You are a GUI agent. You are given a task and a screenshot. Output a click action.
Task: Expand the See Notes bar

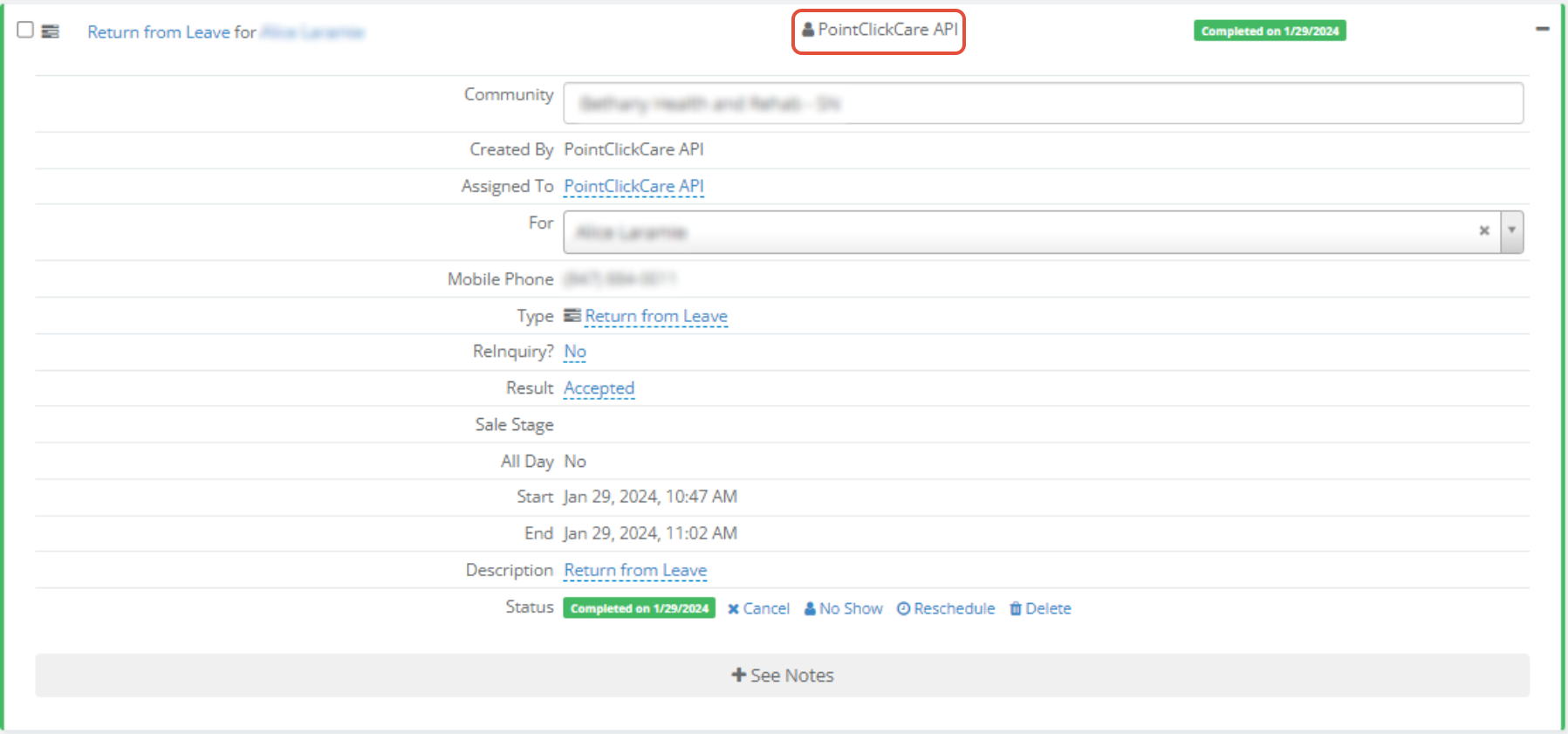point(782,676)
